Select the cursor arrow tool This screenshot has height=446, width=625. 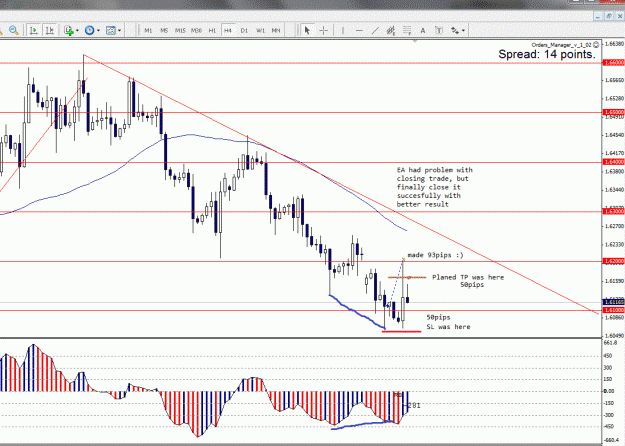(307, 30)
